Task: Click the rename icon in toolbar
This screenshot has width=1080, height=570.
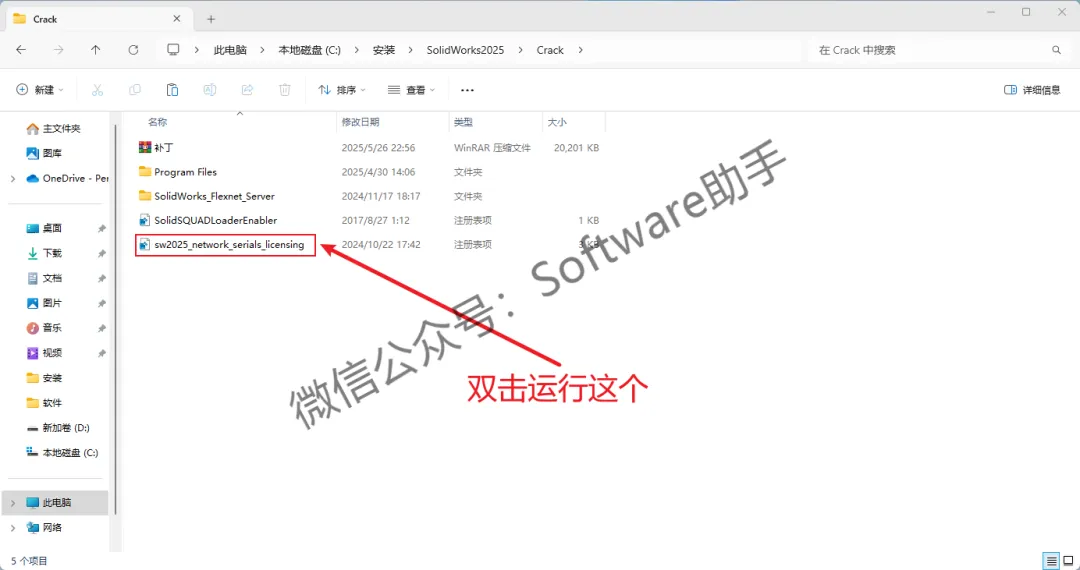Action: click(x=210, y=89)
